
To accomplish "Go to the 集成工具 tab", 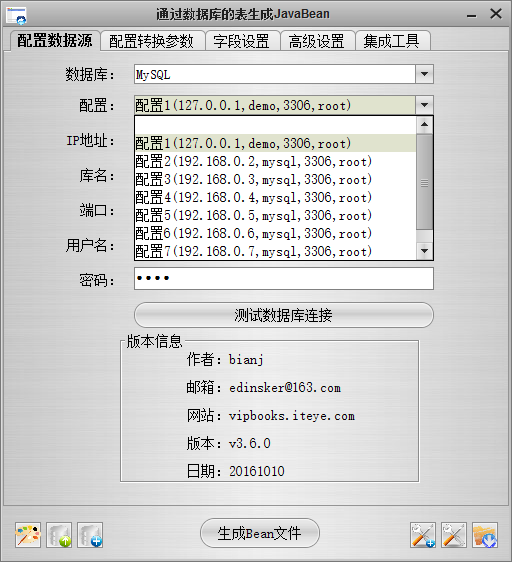I will [x=393, y=41].
